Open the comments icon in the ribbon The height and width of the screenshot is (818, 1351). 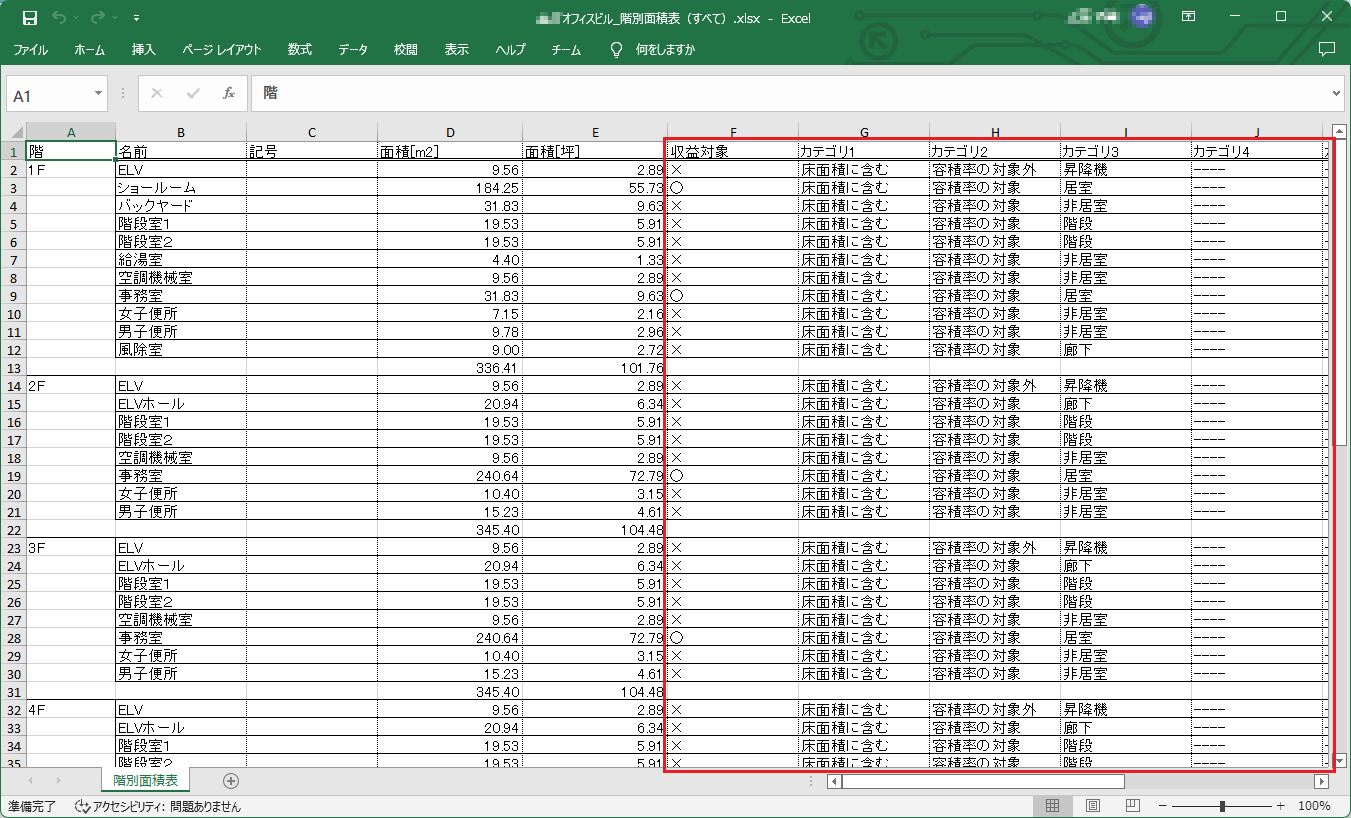click(x=1327, y=49)
